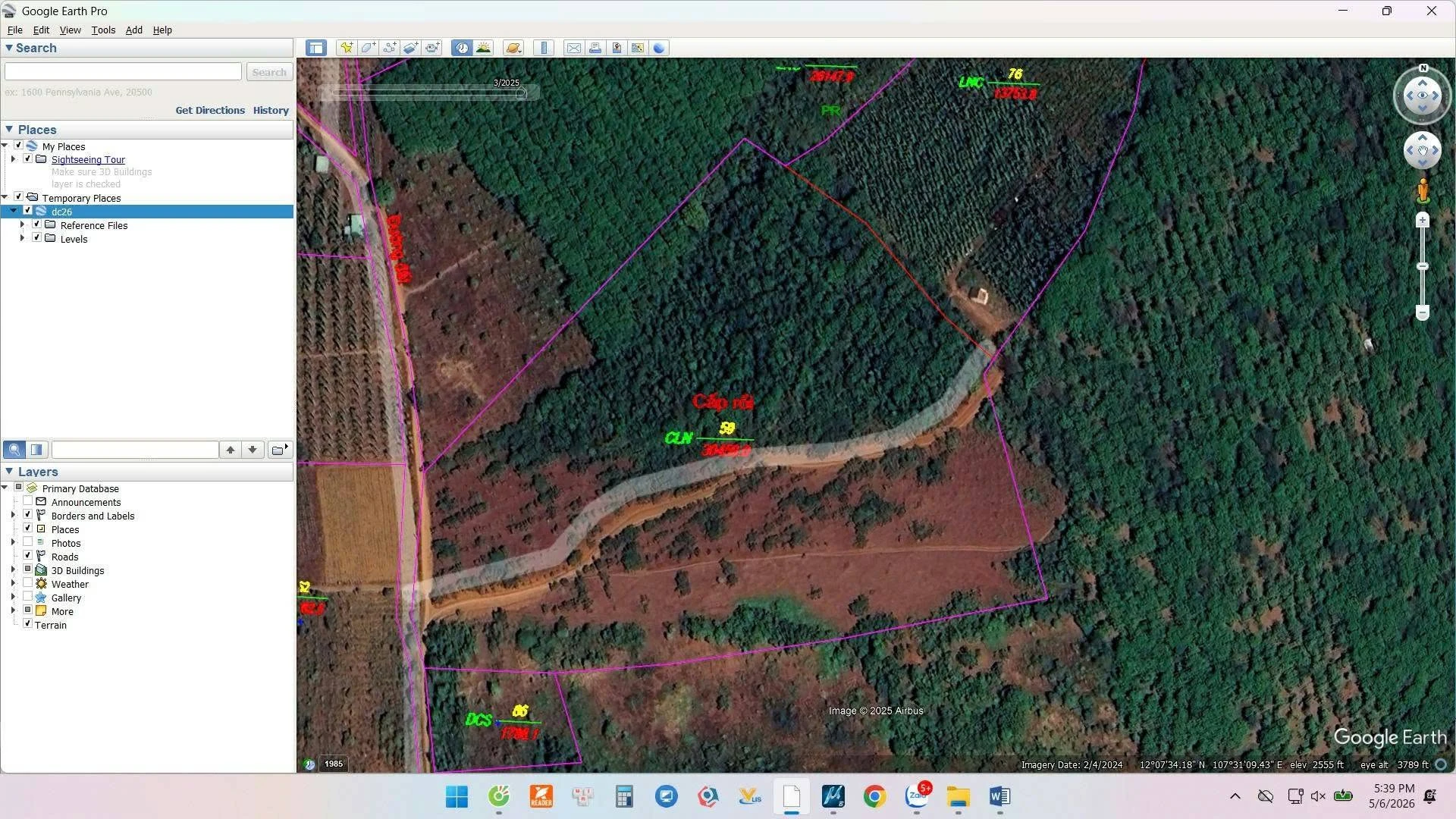Viewport: 1456px width, 819px height.
Task: Select the Add Image Overlay tool
Action: point(411,48)
